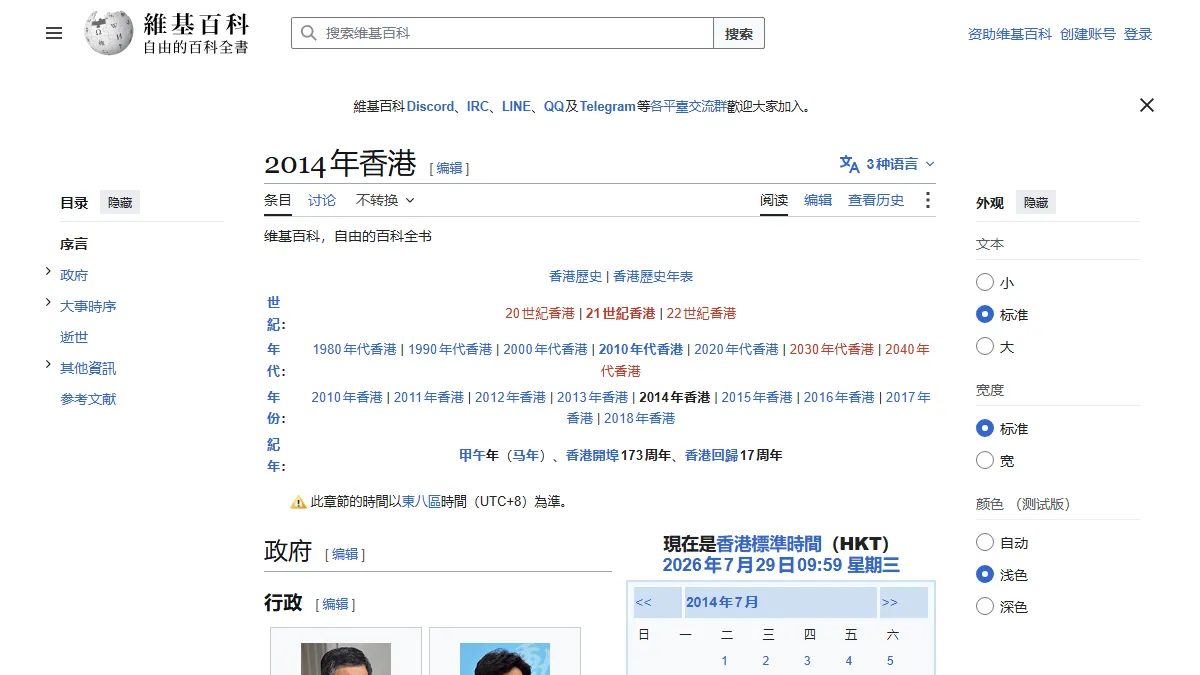Open the QQ link in the banner
This screenshot has width=1200, height=675.
pyautogui.click(x=554, y=106)
